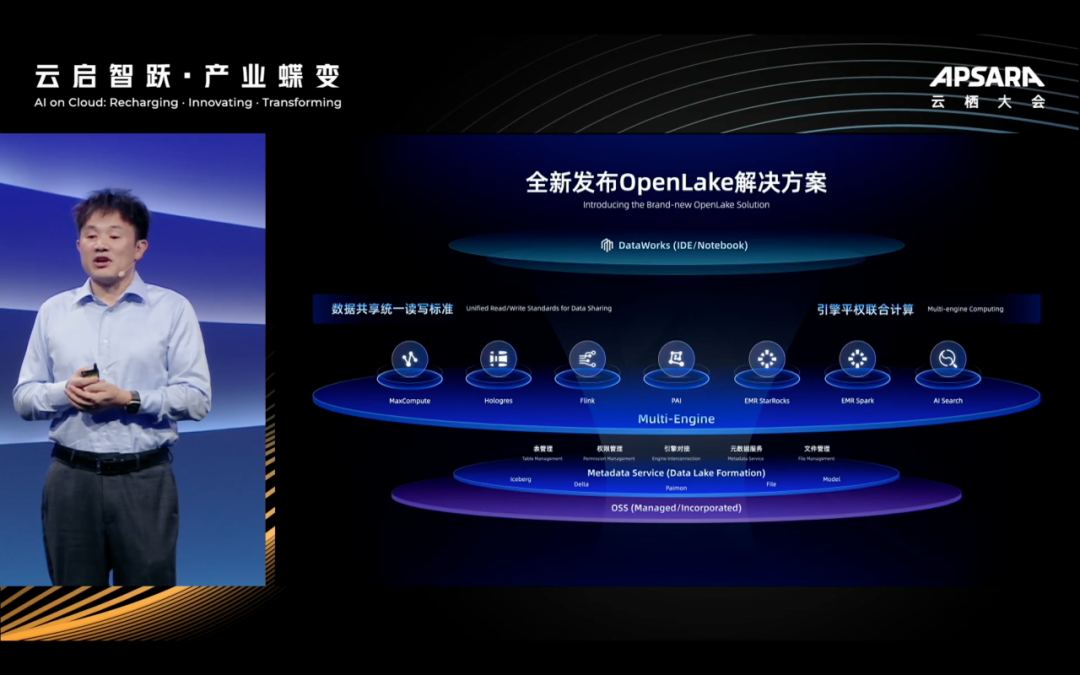The height and width of the screenshot is (675, 1080).
Task: Click the "全新发布OpenLake解决方案" slide title
Action: pos(676,183)
